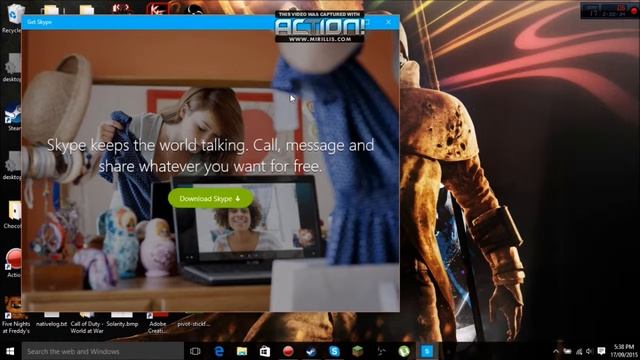
Task: Open the network tray icon
Action: pyautogui.click(x=579, y=351)
